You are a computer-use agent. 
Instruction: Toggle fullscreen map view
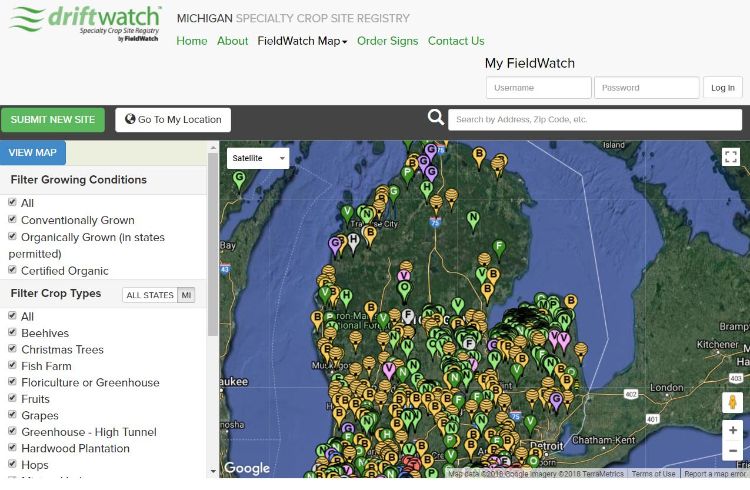pyautogui.click(x=731, y=157)
